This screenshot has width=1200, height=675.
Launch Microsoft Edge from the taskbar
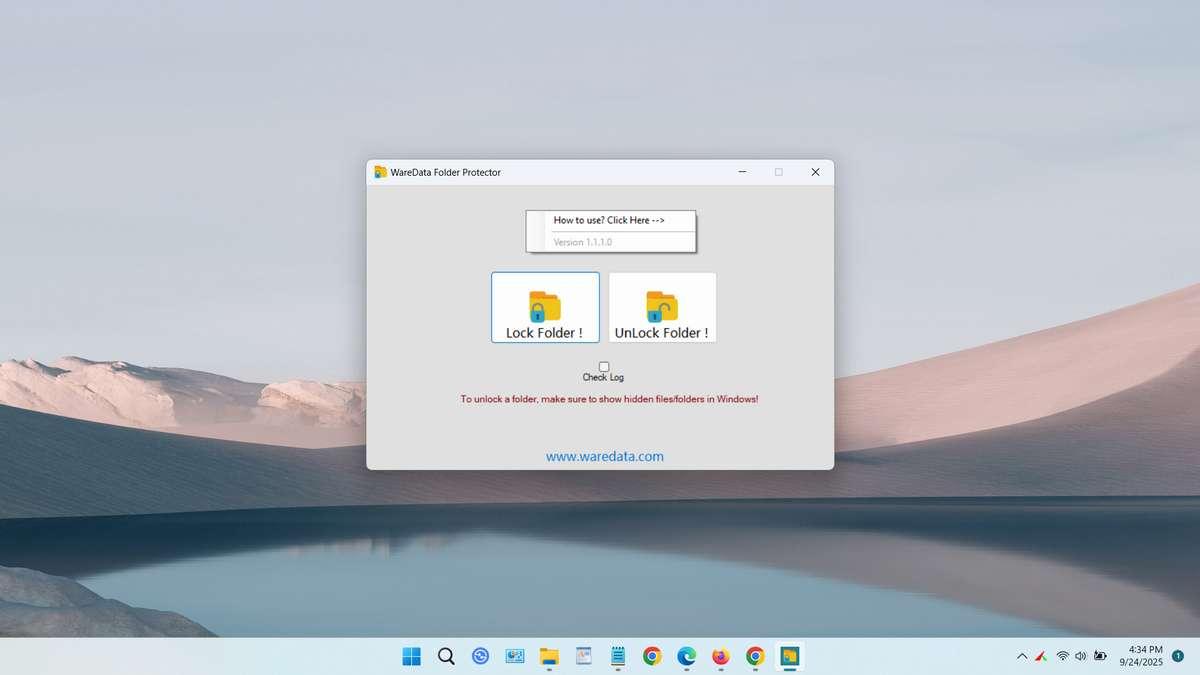tap(686, 656)
